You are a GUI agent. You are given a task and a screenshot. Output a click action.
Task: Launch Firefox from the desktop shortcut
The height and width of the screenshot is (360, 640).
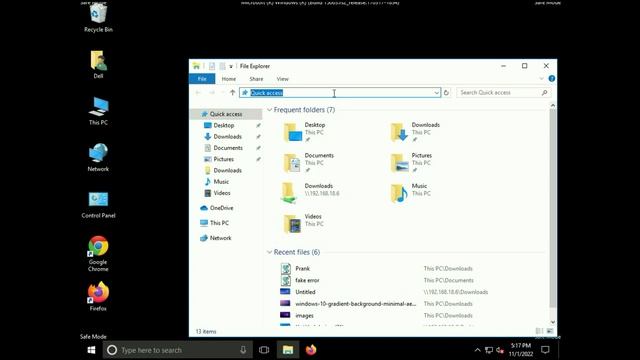(x=98, y=297)
